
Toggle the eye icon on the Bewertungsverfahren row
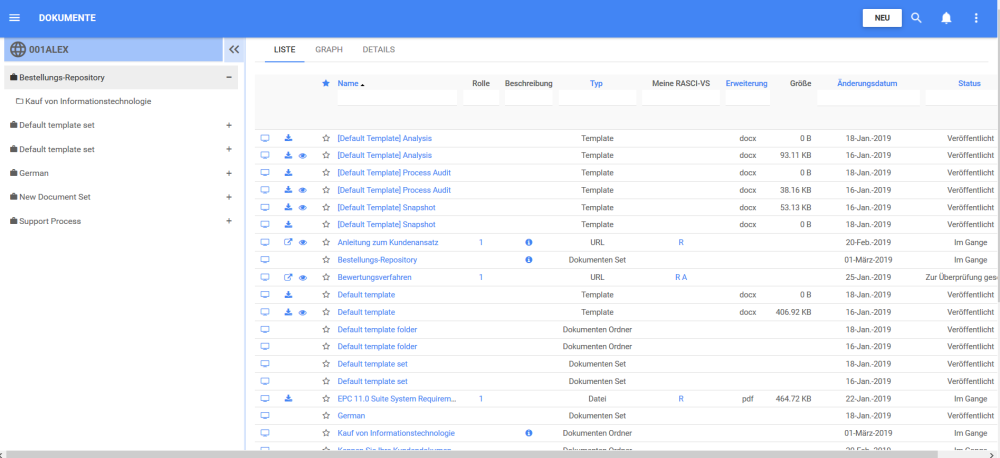pyautogui.click(x=303, y=277)
